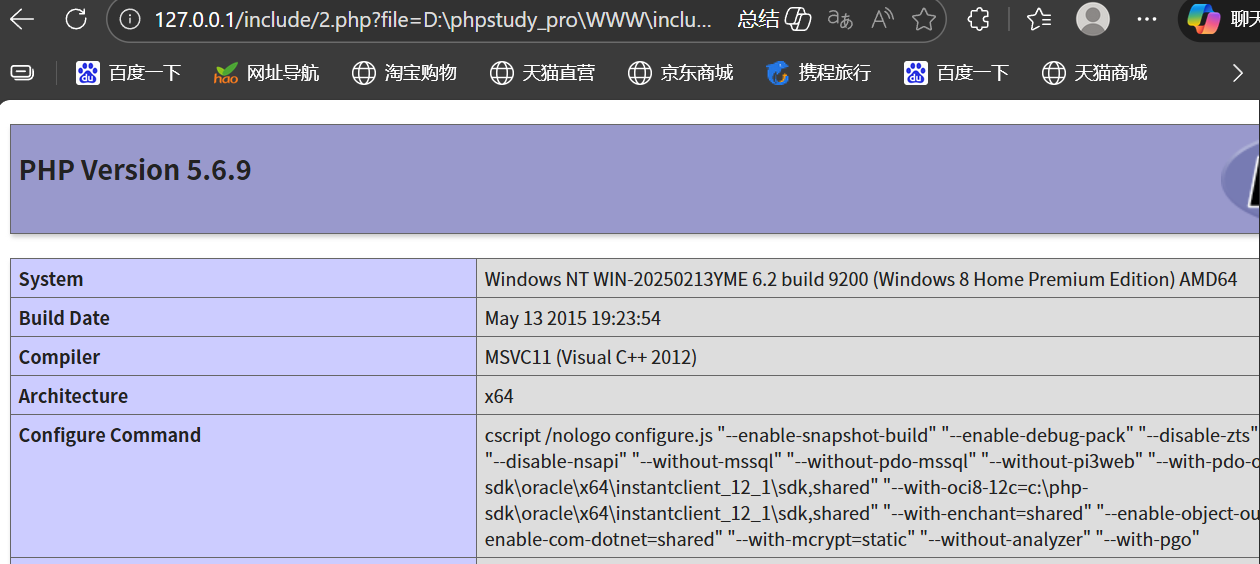1260x564 pixels.
Task: Select the cscript /nologo configure.js command text
Action: pyautogui.click(x=872, y=487)
